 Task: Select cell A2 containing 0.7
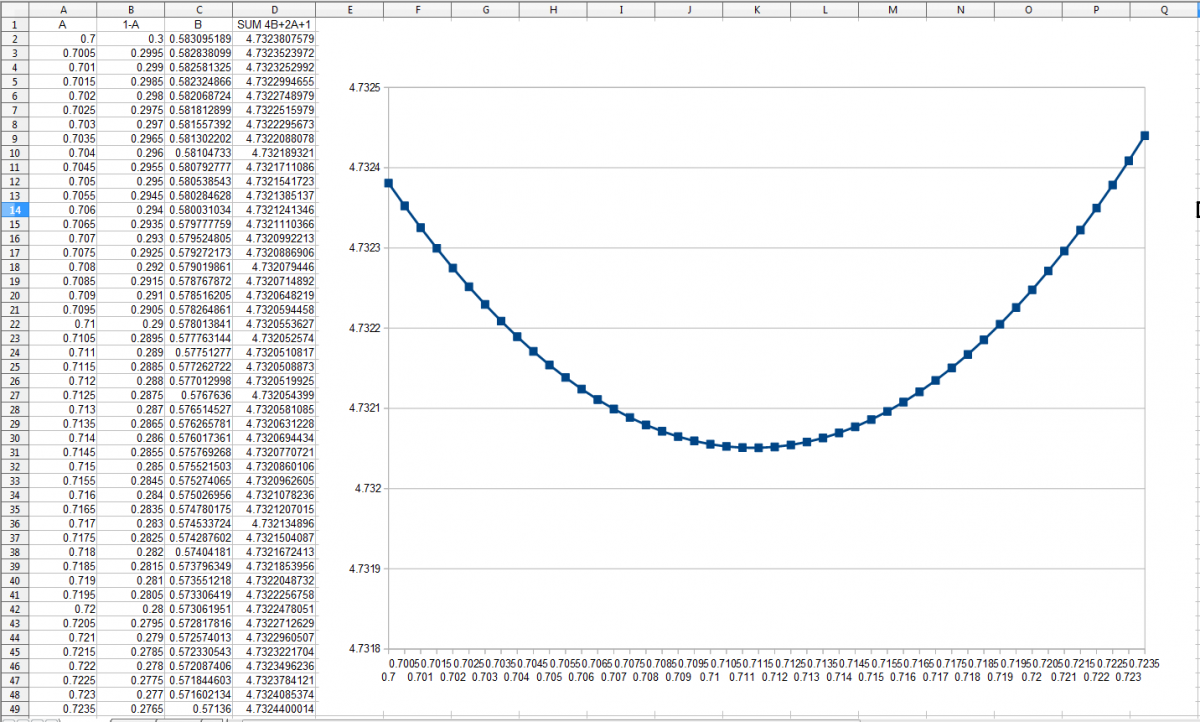coord(63,37)
